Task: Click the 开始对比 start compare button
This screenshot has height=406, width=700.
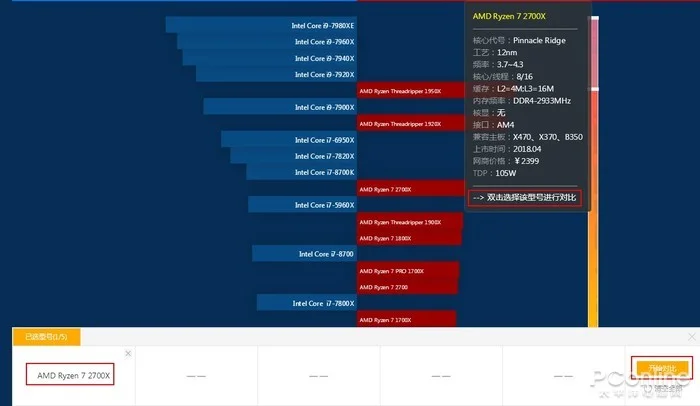Action: click(662, 368)
